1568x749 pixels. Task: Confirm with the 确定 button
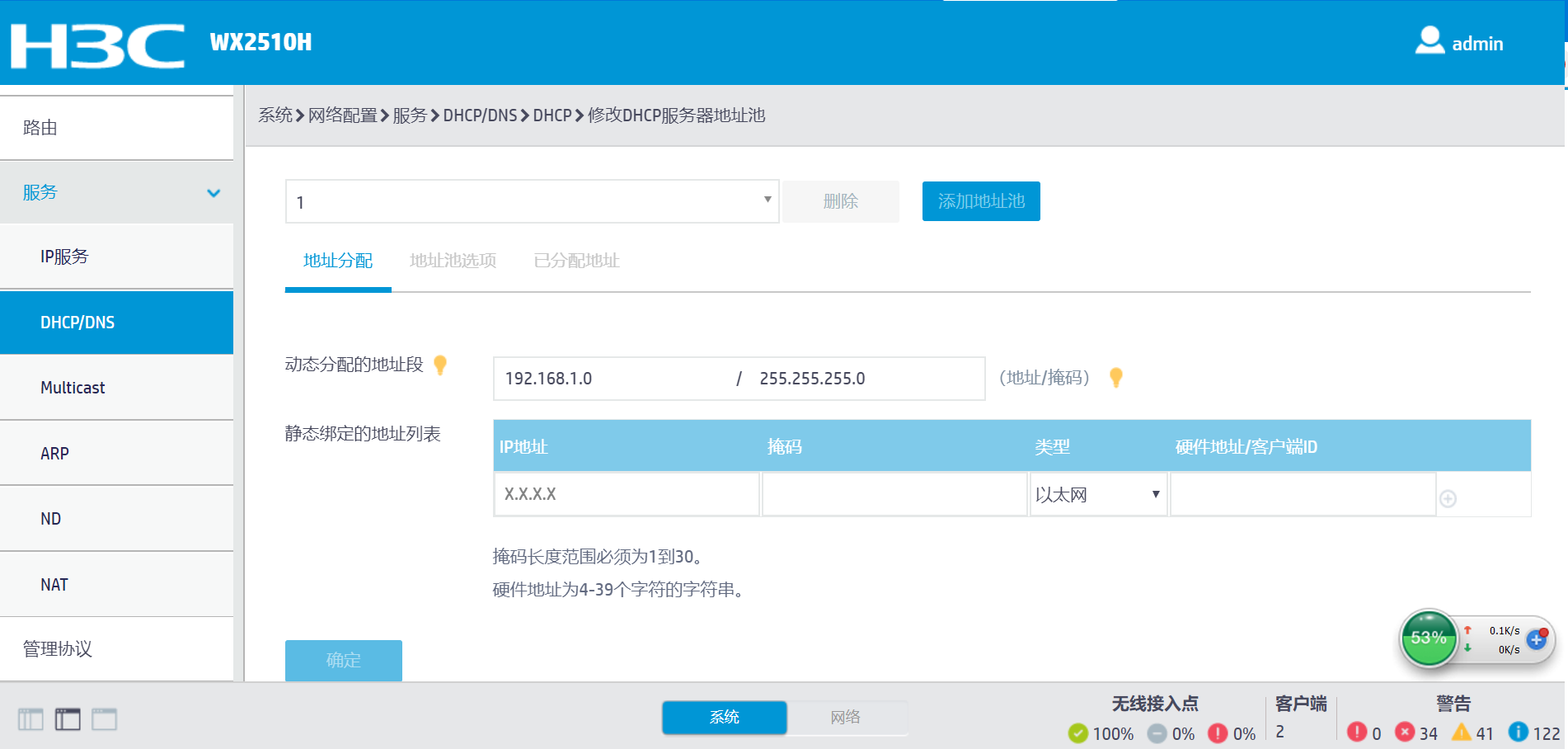pyautogui.click(x=344, y=660)
